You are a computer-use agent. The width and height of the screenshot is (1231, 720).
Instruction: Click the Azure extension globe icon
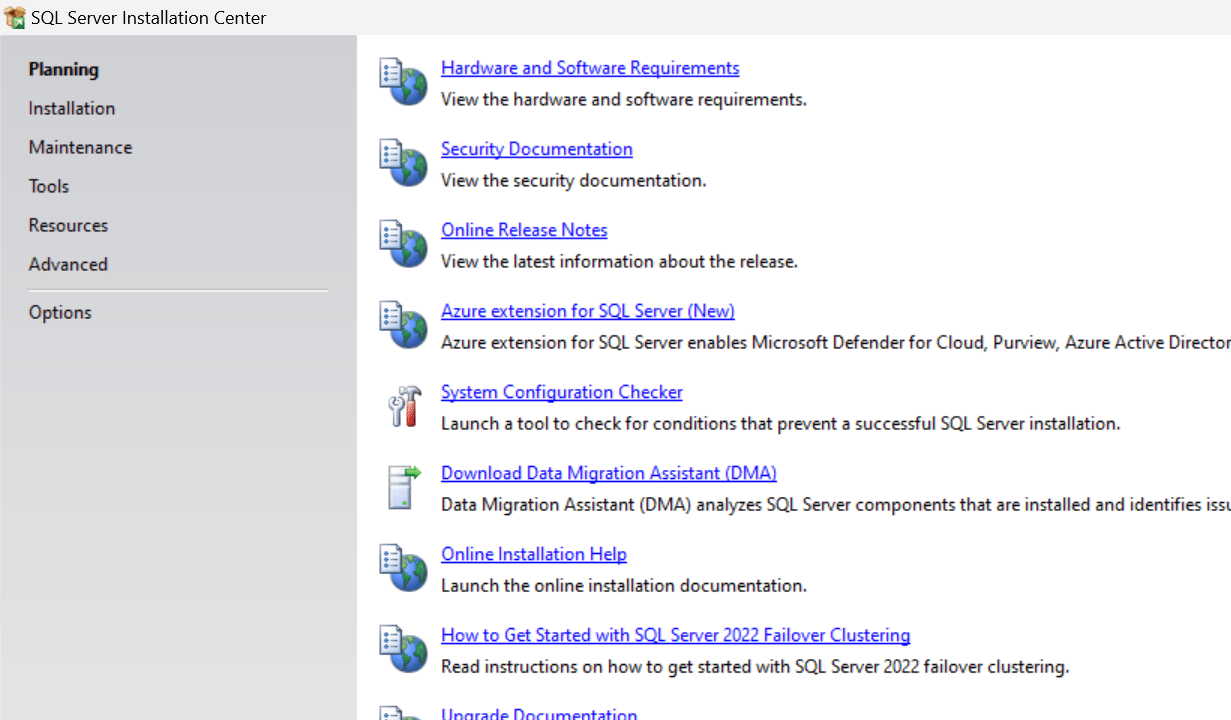pyautogui.click(x=404, y=325)
